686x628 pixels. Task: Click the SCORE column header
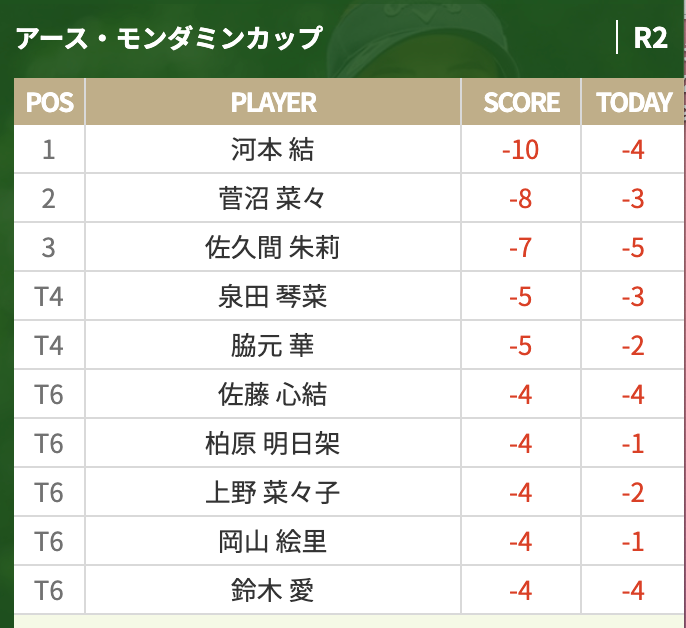(521, 102)
